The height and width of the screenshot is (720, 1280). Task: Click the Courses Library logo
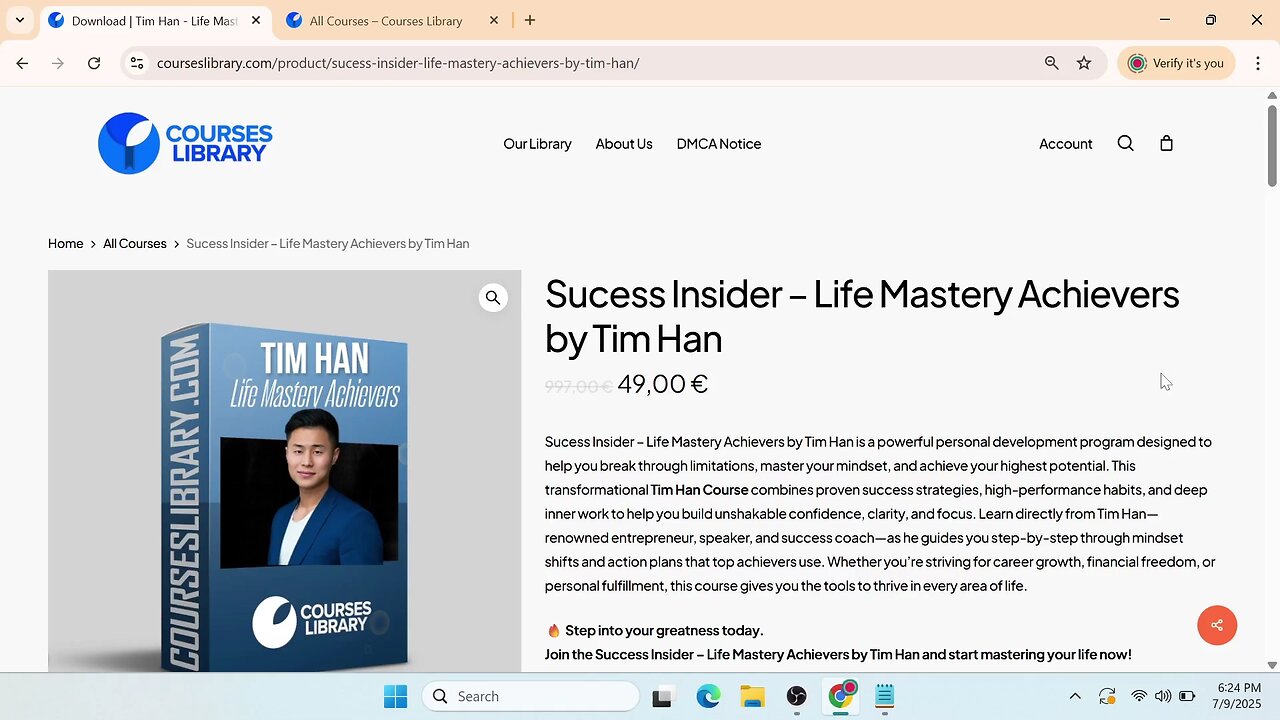[185, 143]
